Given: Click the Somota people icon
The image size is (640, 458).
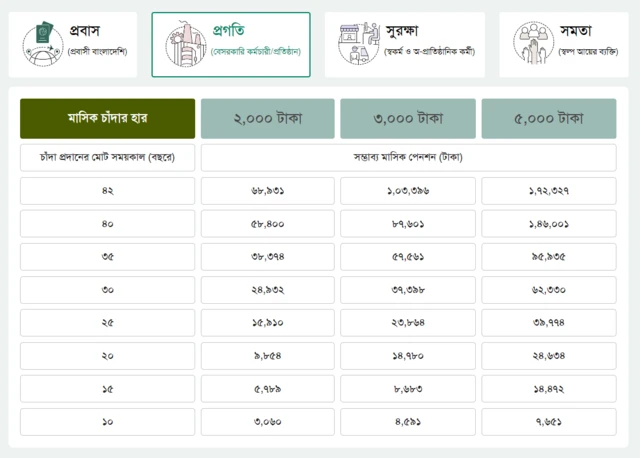Looking at the screenshot, I should click(x=534, y=45).
